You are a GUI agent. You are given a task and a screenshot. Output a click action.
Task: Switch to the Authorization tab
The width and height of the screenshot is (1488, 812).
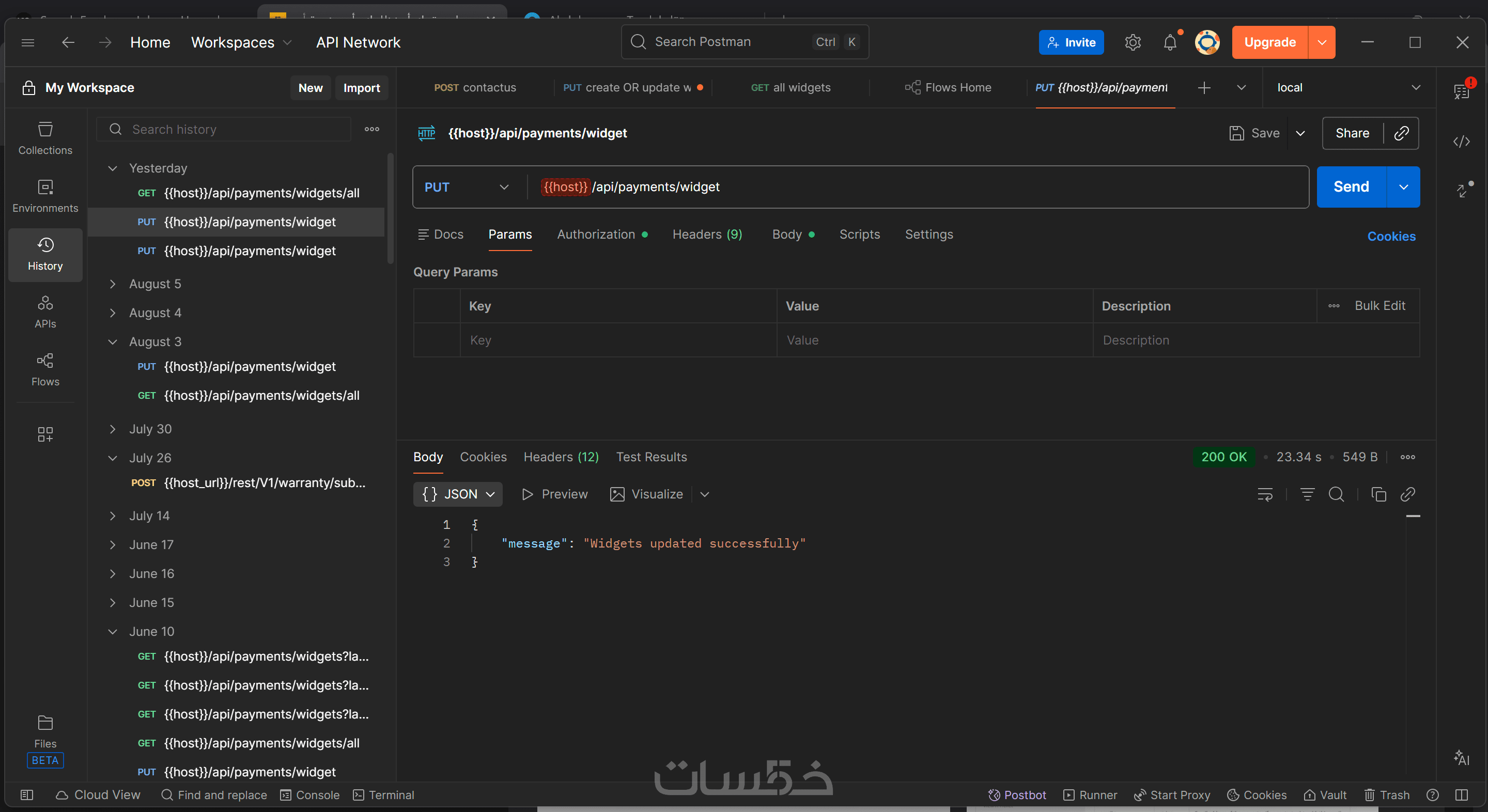tap(602, 235)
